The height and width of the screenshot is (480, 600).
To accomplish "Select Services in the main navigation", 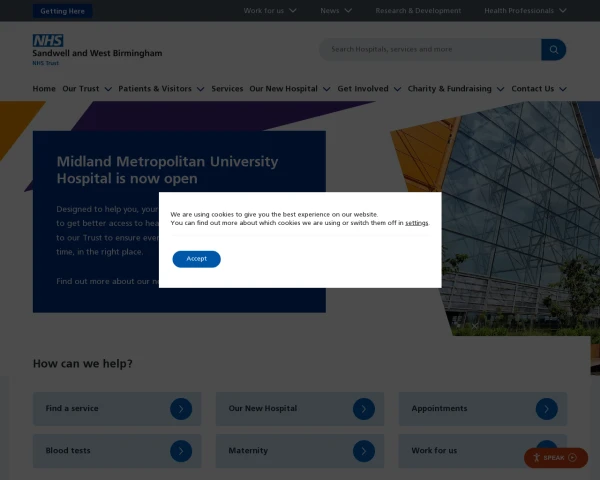I will (227, 89).
